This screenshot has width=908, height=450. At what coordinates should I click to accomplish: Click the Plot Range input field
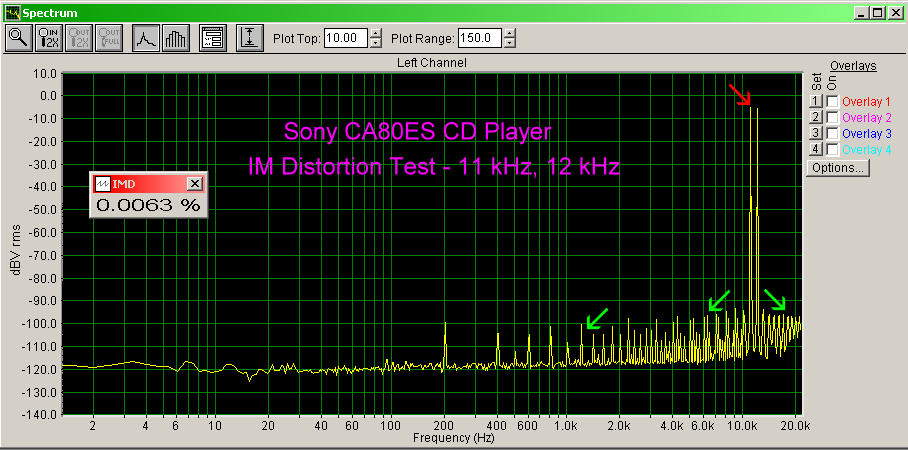[480, 38]
